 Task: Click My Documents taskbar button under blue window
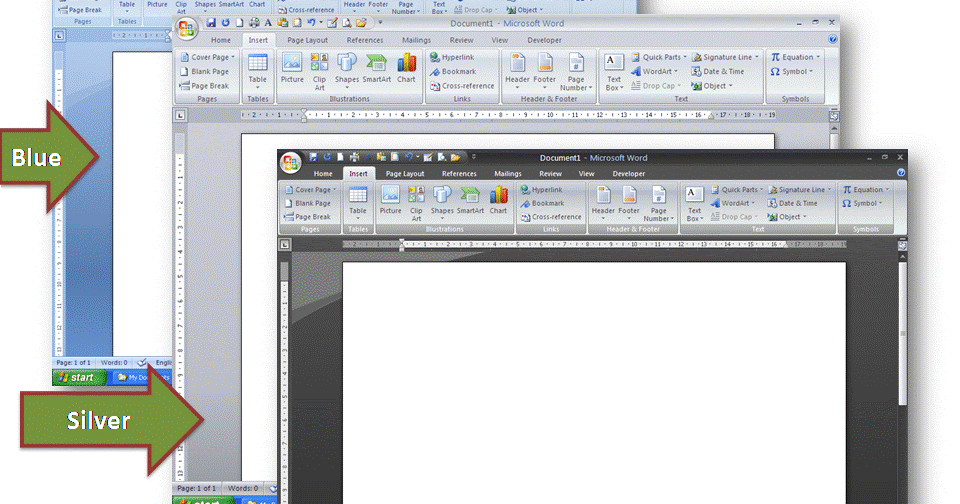(141, 377)
